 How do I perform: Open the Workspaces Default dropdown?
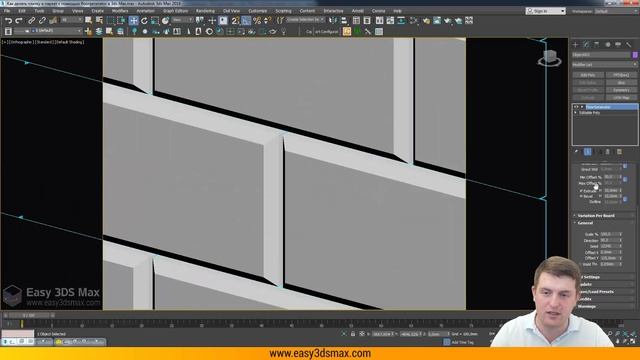click(615, 11)
